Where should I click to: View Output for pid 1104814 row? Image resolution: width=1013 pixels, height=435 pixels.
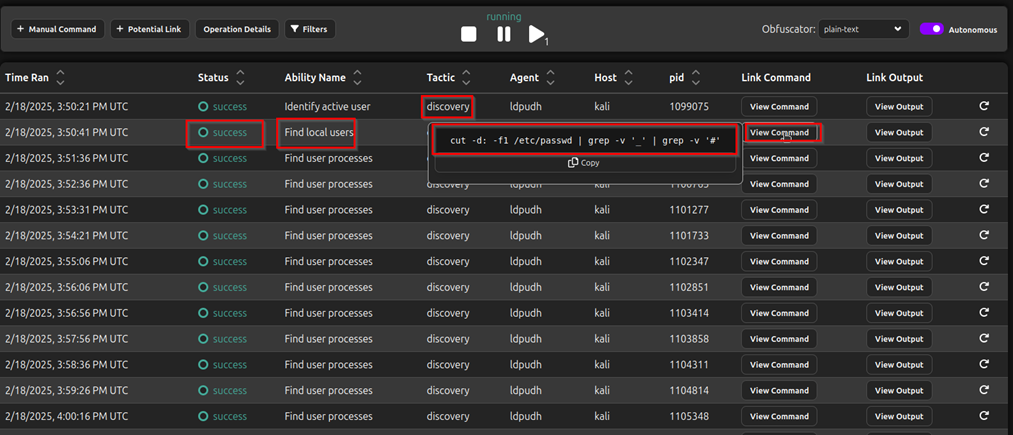point(899,390)
